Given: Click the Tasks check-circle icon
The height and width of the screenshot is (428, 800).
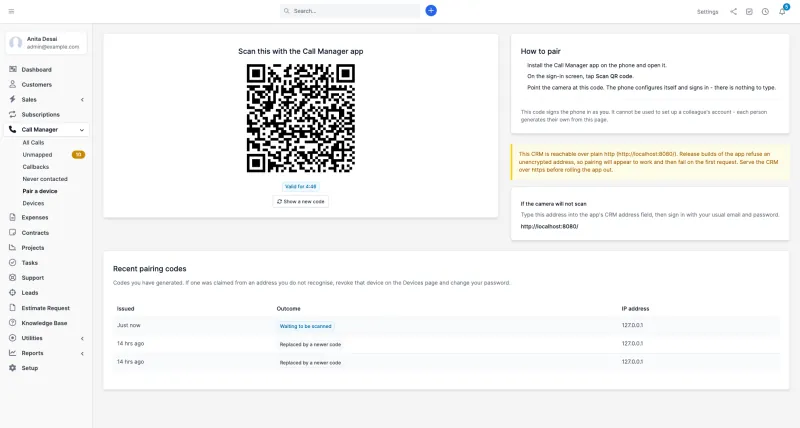Looking at the screenshot, I should pyautogui.click(x=13, y=263).
